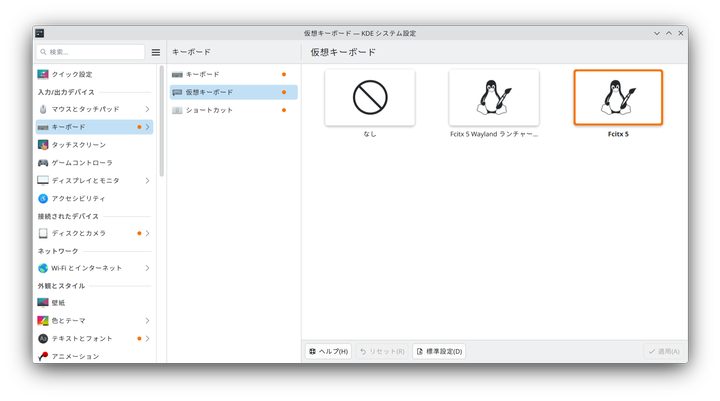
Task: Expand the ディスプレイとモニタ chevron
Action: pyautogui.click(x=147, y=181)
